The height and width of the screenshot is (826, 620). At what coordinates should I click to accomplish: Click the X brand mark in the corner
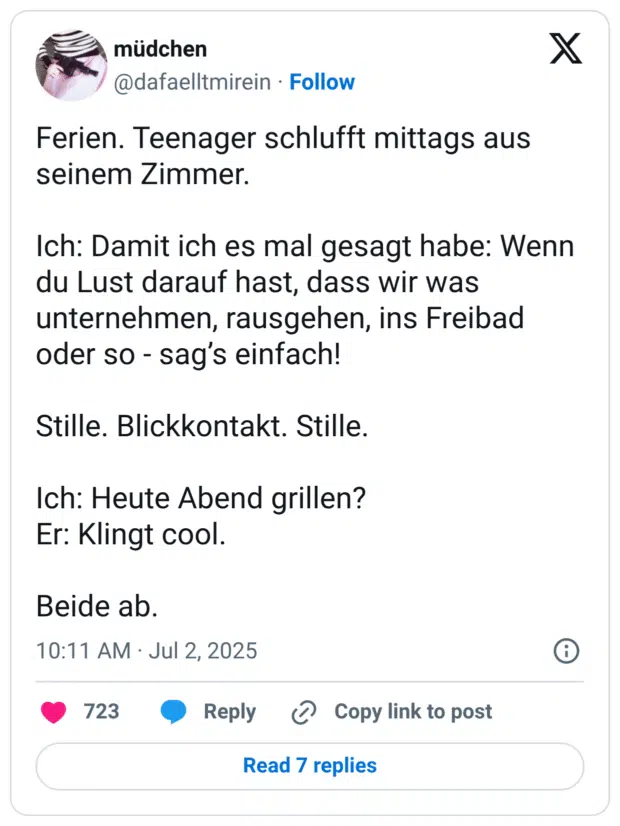click(566, 48)
